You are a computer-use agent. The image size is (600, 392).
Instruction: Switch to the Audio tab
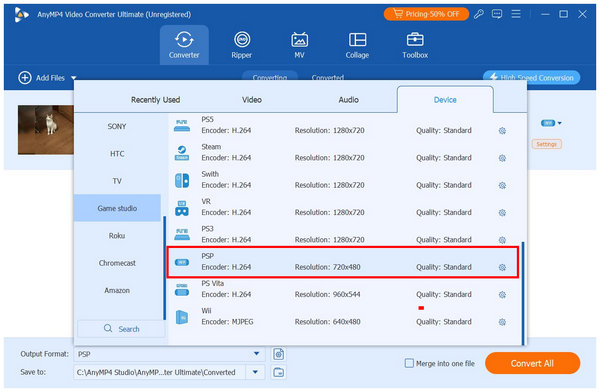[349, 100]
